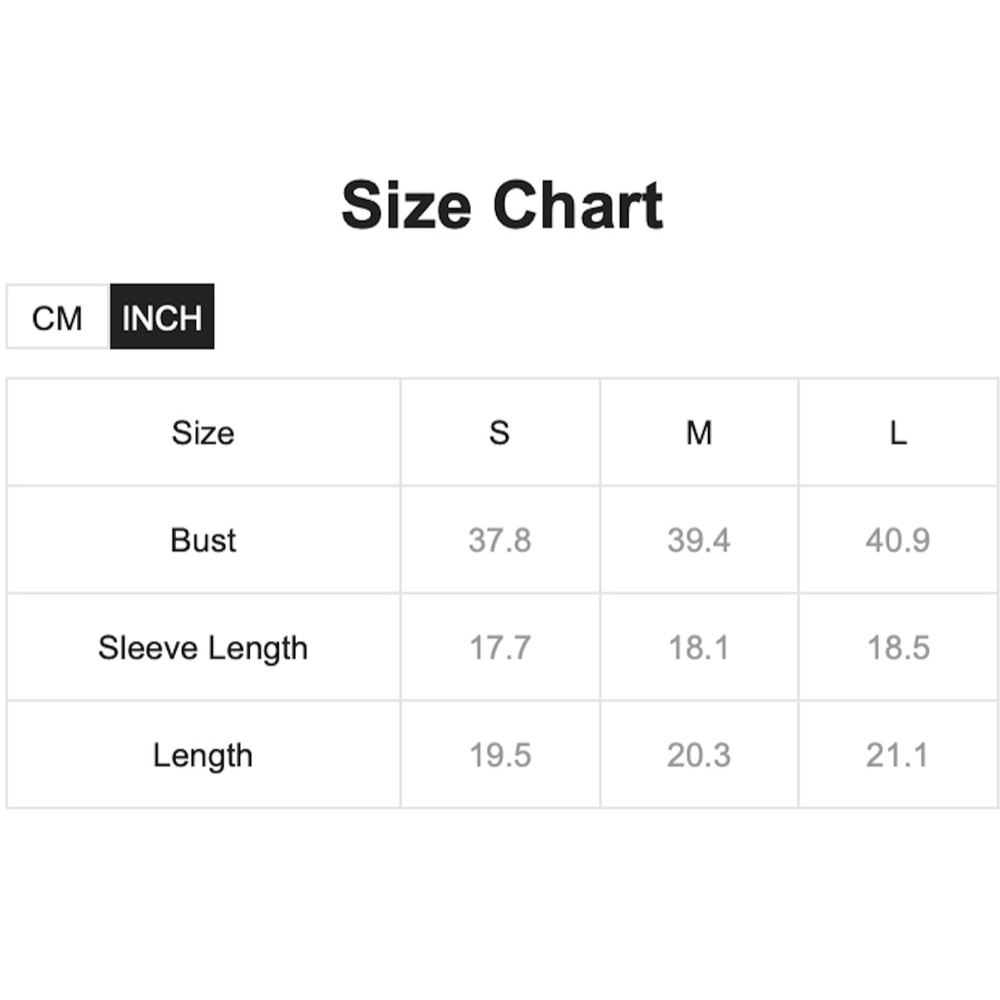1000x1000 pixels.
Task: Click the Sleeve Length row label
Action: click(x=203, y=648)
